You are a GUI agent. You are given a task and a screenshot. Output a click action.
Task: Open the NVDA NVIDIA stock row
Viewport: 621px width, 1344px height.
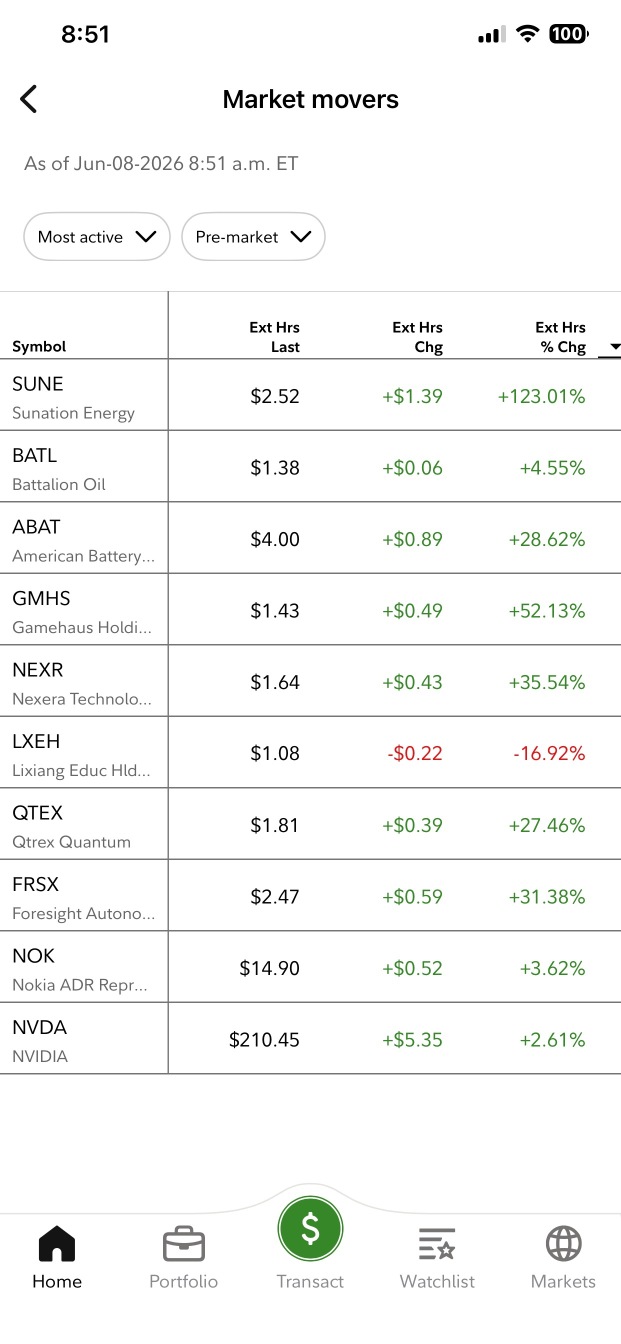[310, 1039]
